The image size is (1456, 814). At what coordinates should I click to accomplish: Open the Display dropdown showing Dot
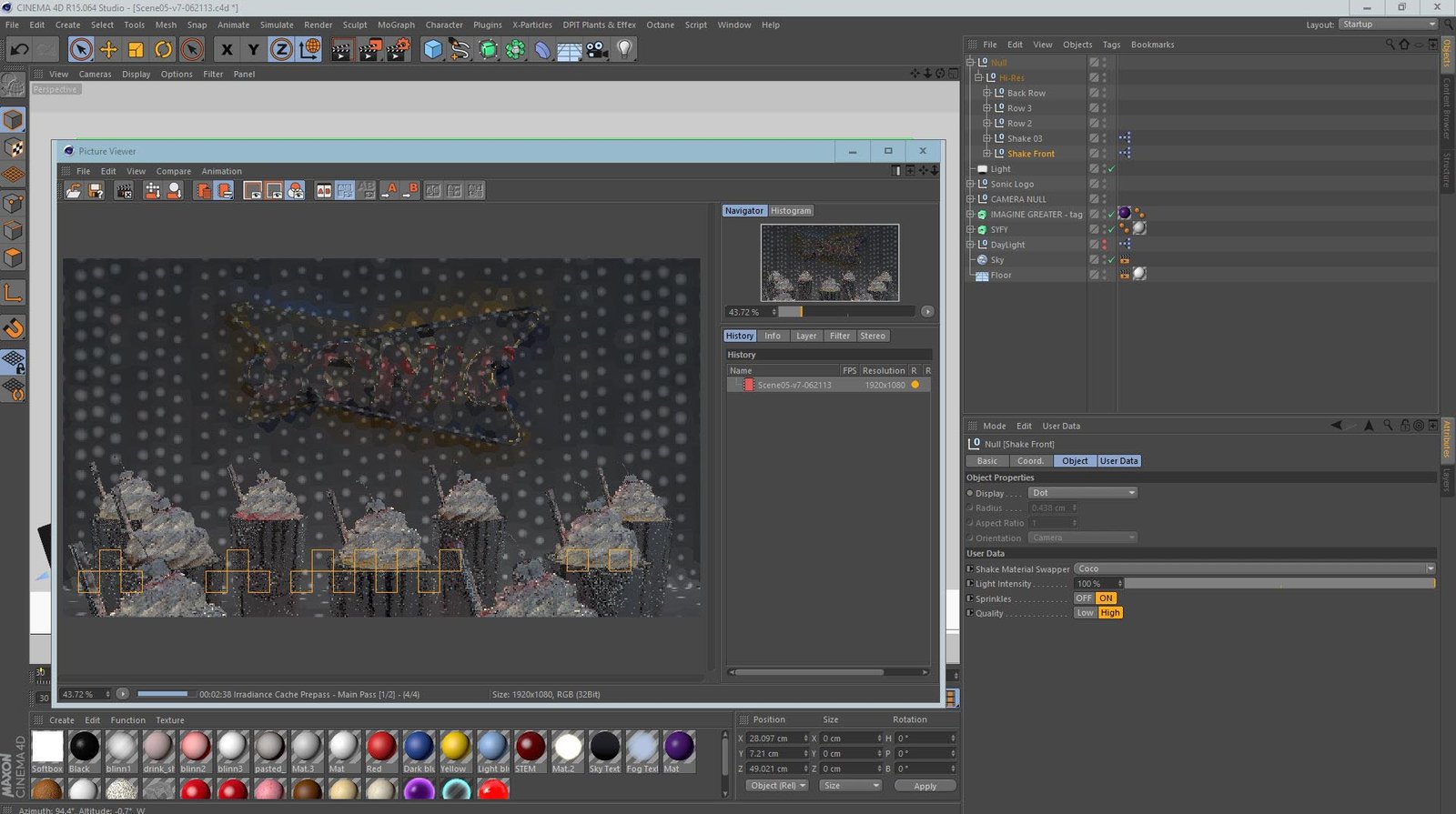pos(1083,493)
